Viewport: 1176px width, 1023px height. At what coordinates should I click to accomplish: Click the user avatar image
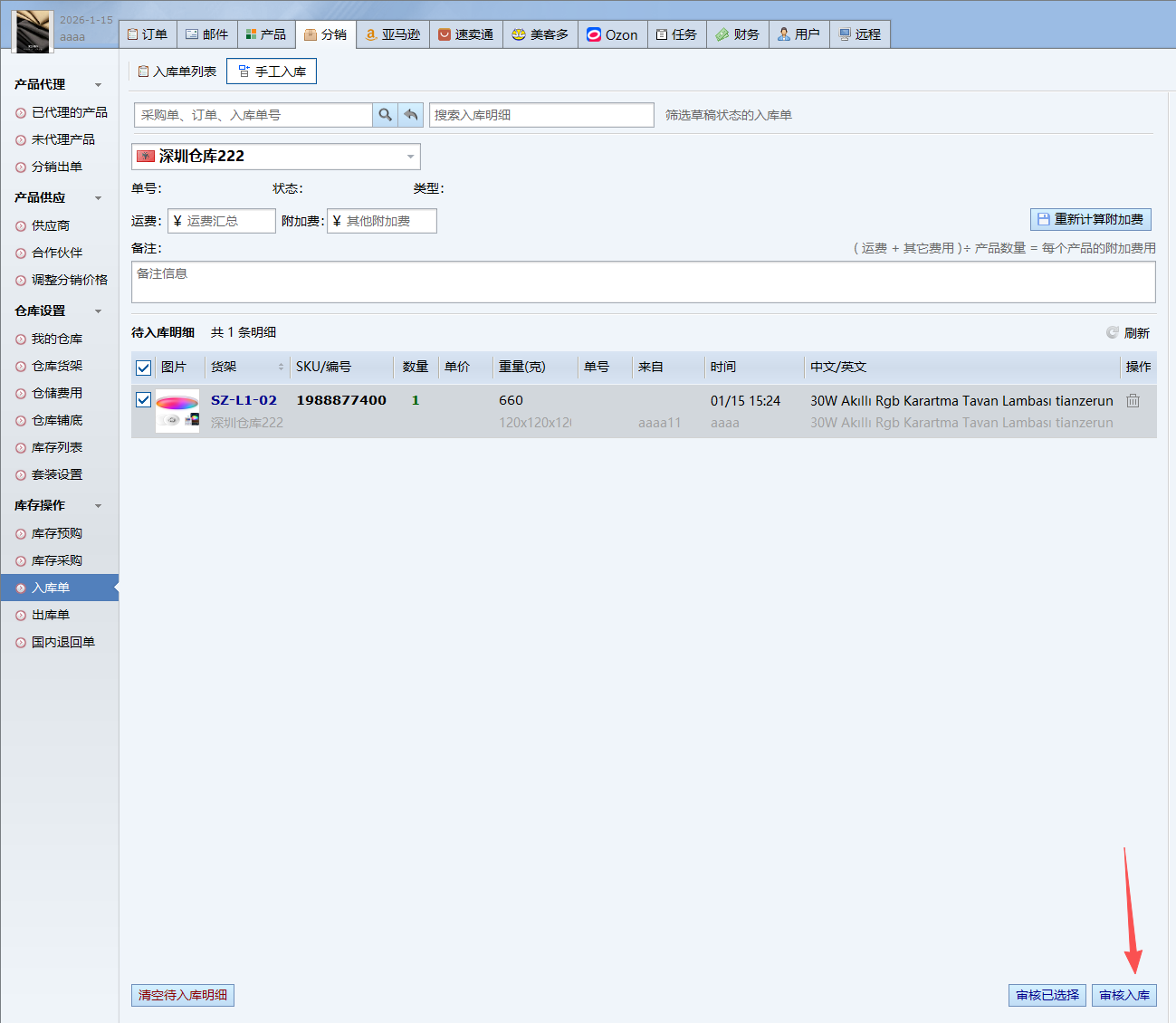coord(33,31)
